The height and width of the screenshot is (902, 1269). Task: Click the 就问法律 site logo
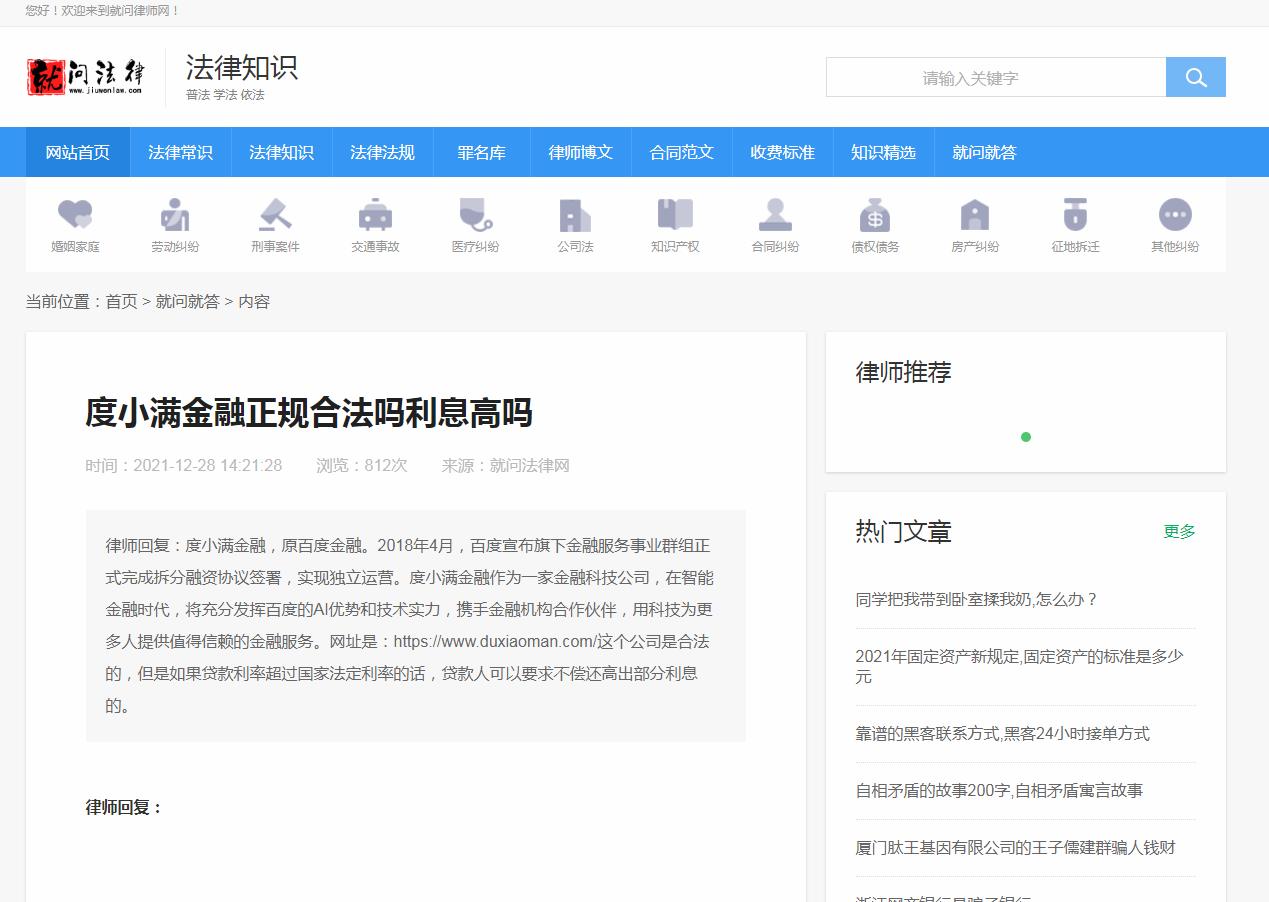click(x=86, y=77)
